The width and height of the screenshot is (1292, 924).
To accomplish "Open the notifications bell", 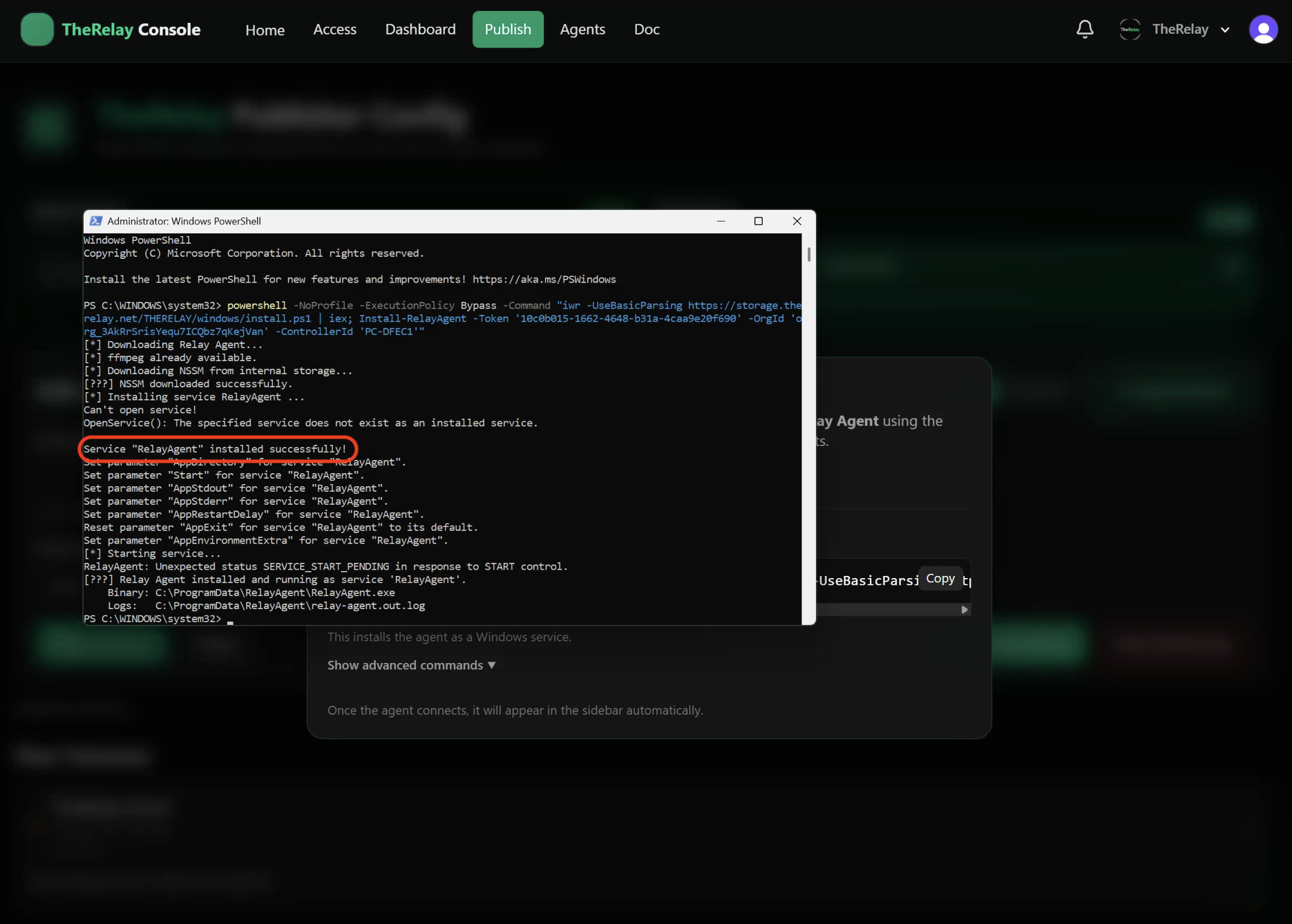I will 1085,29.
